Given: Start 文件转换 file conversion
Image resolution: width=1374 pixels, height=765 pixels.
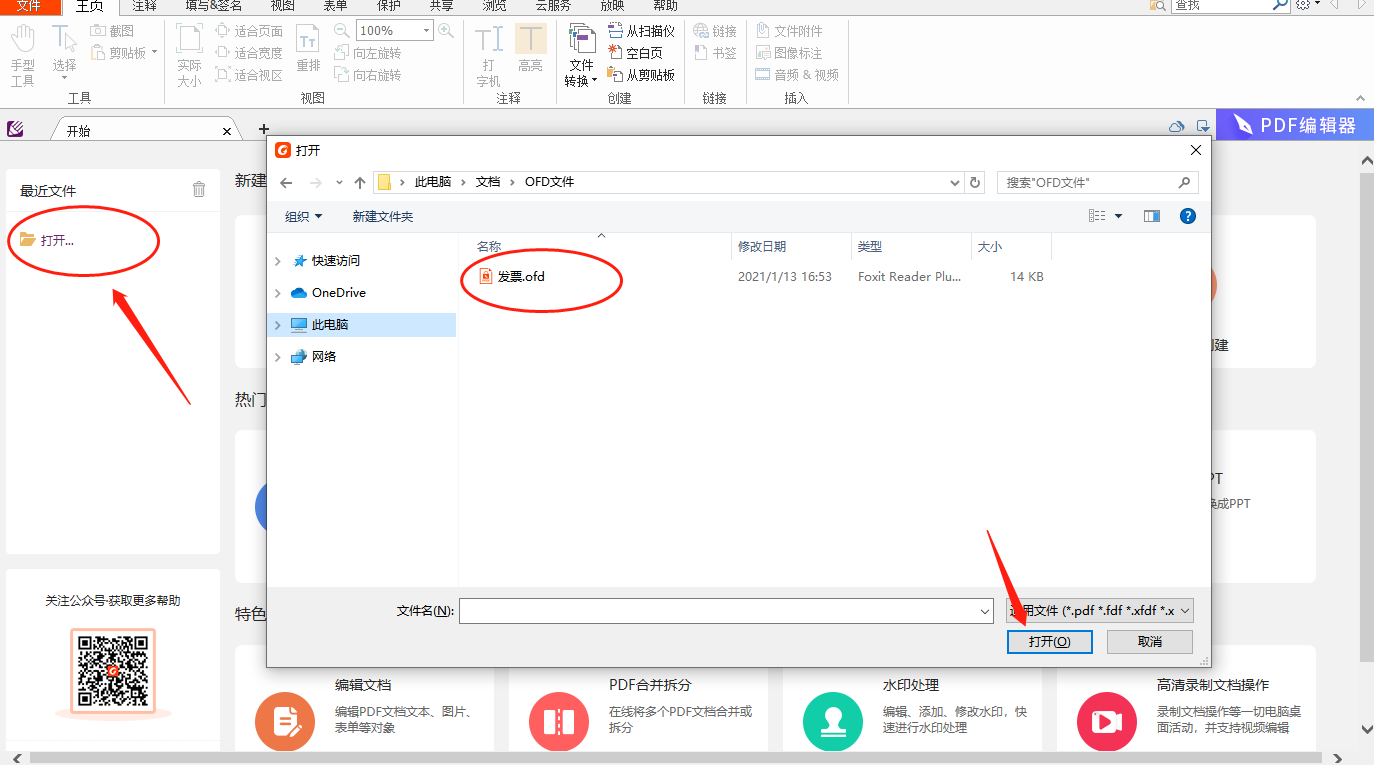Looking at the screenshot, I should tap(579, 55).
